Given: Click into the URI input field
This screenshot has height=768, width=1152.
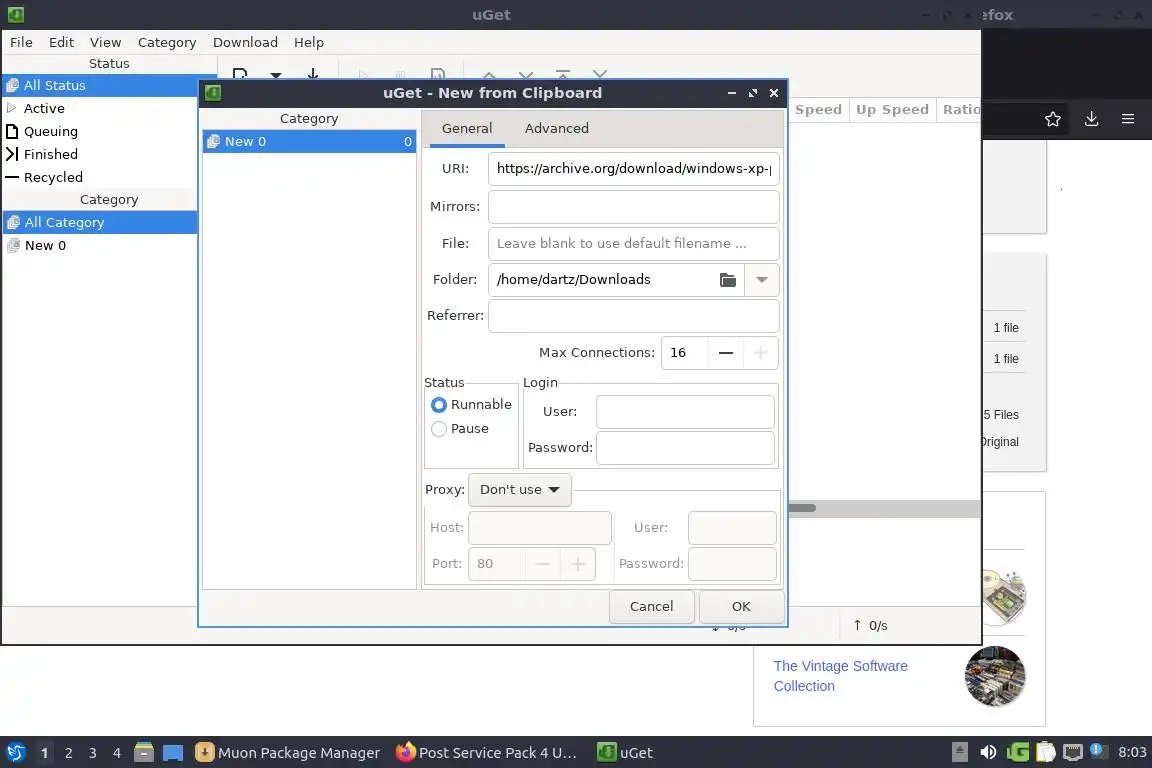Looking at the screenshot, I should pyautogui.click(x=633, y=169).
